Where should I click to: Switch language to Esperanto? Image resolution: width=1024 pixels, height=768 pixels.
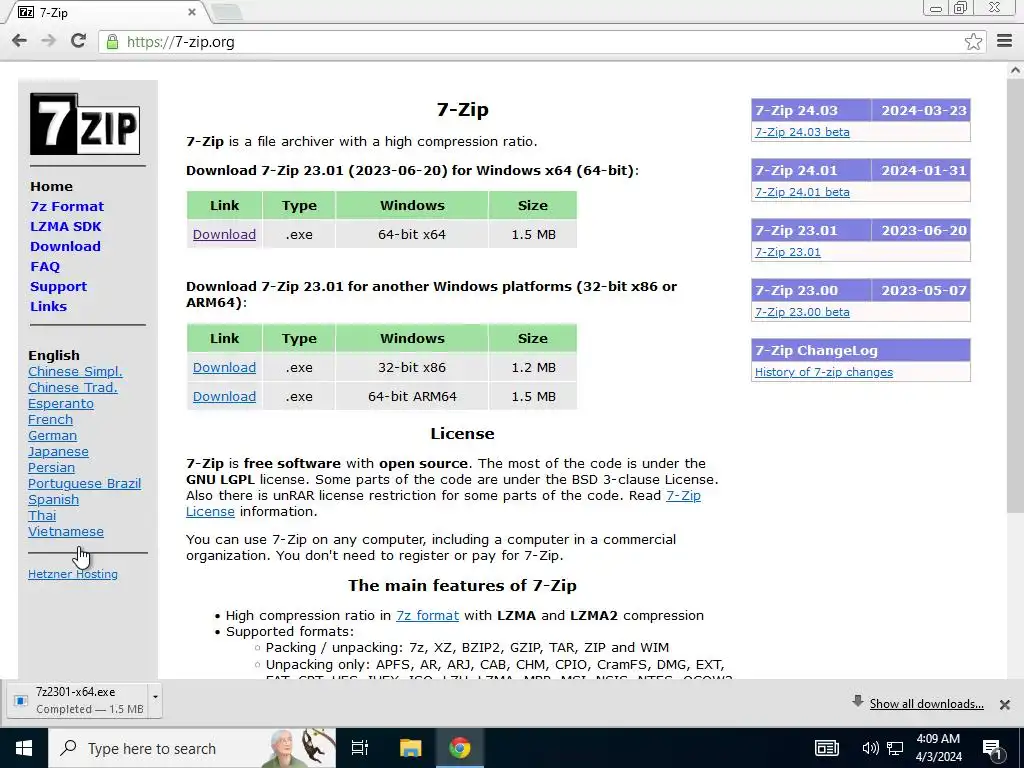pyautogui.click(x=61, y=404)
